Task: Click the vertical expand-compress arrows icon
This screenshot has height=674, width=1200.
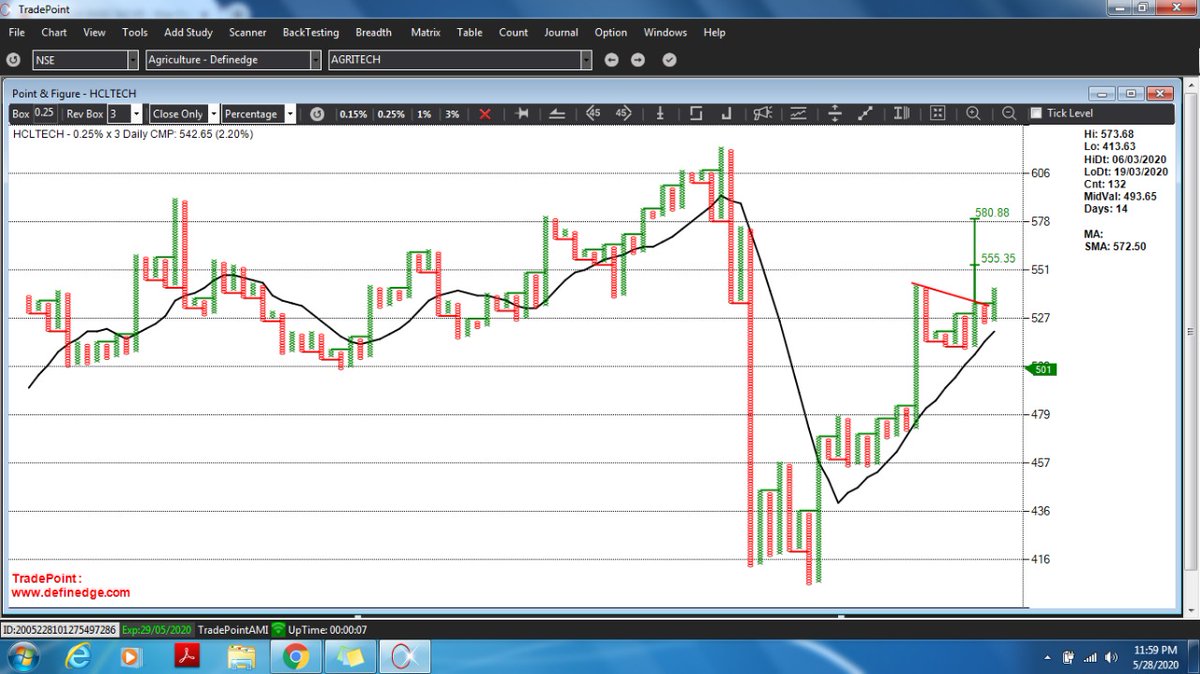Action: [x=835, y=114]
